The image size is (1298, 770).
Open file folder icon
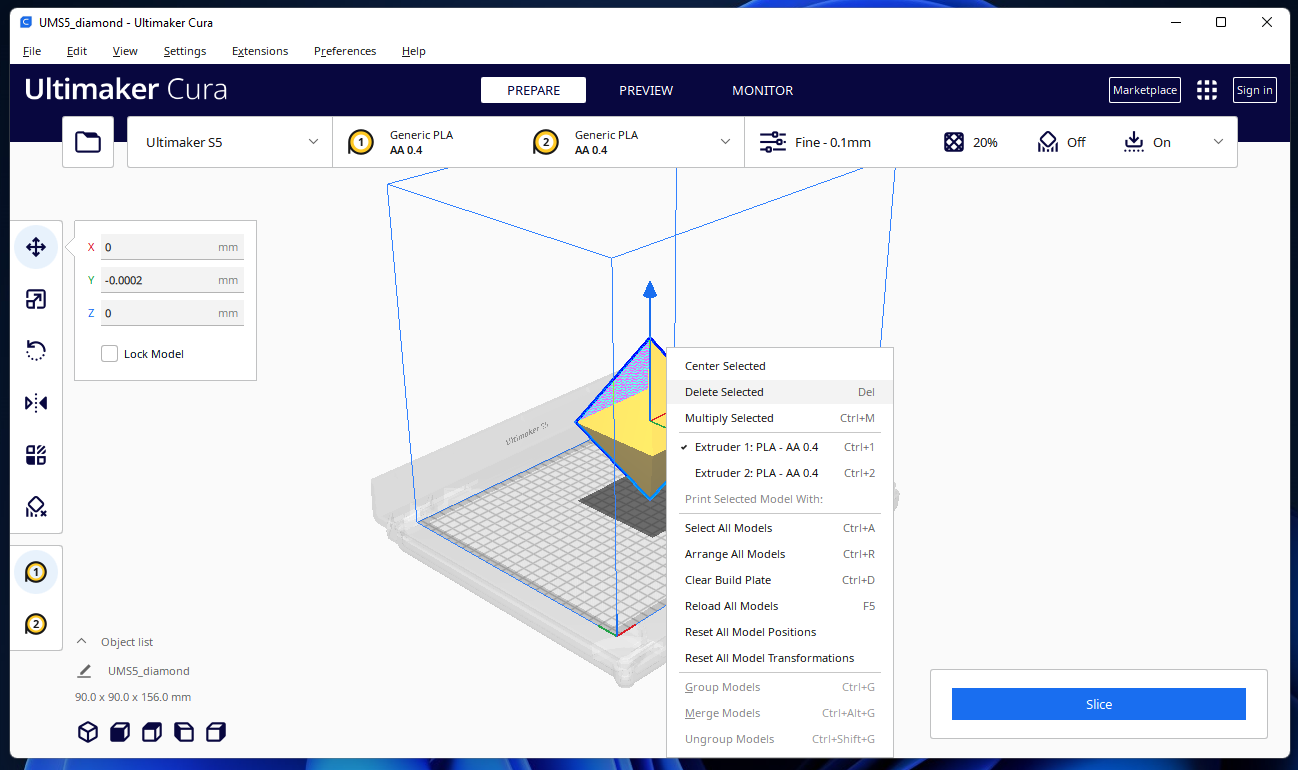tap(88, 142)
